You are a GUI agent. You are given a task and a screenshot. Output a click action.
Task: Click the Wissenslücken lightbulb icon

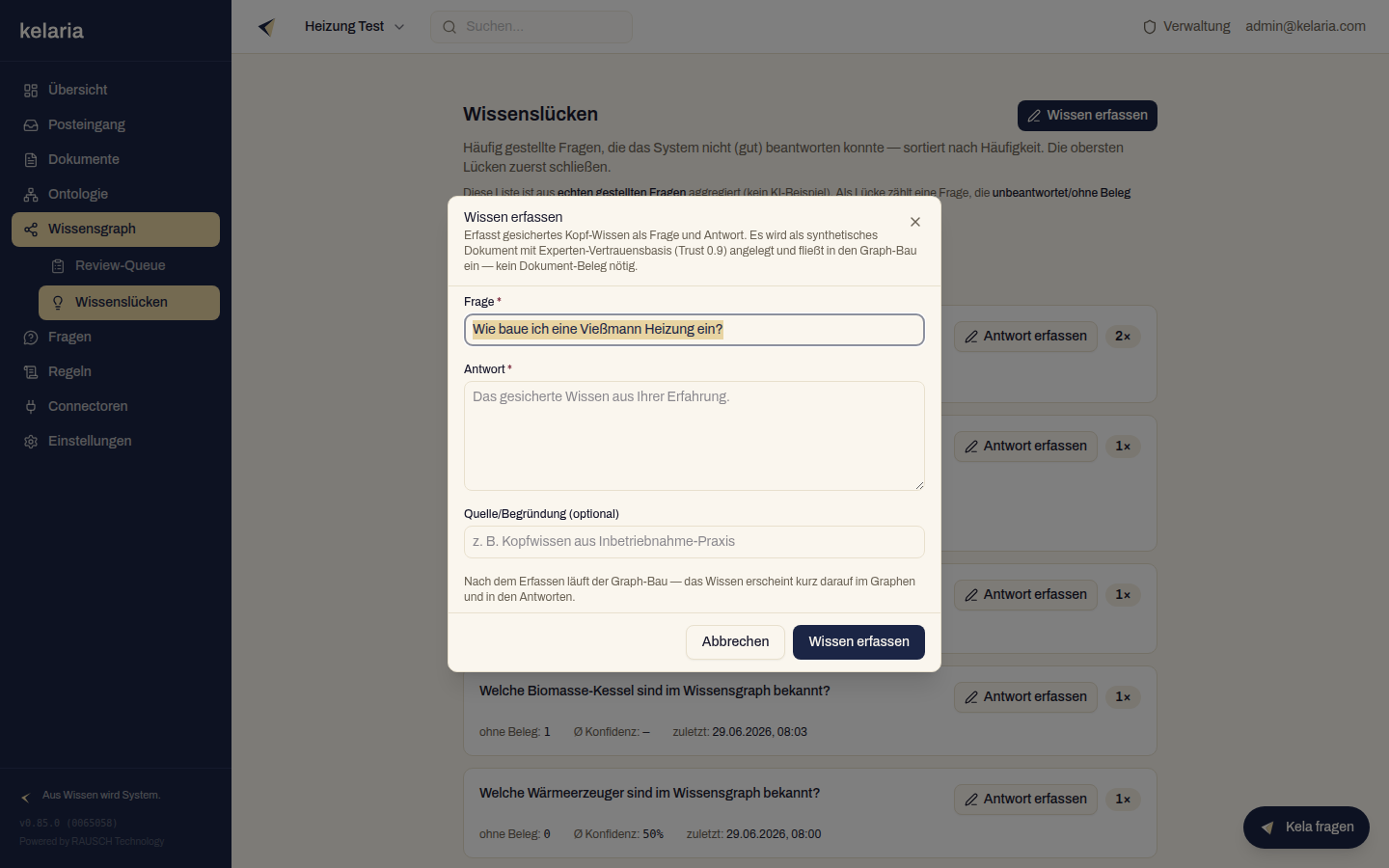[58, 303]
